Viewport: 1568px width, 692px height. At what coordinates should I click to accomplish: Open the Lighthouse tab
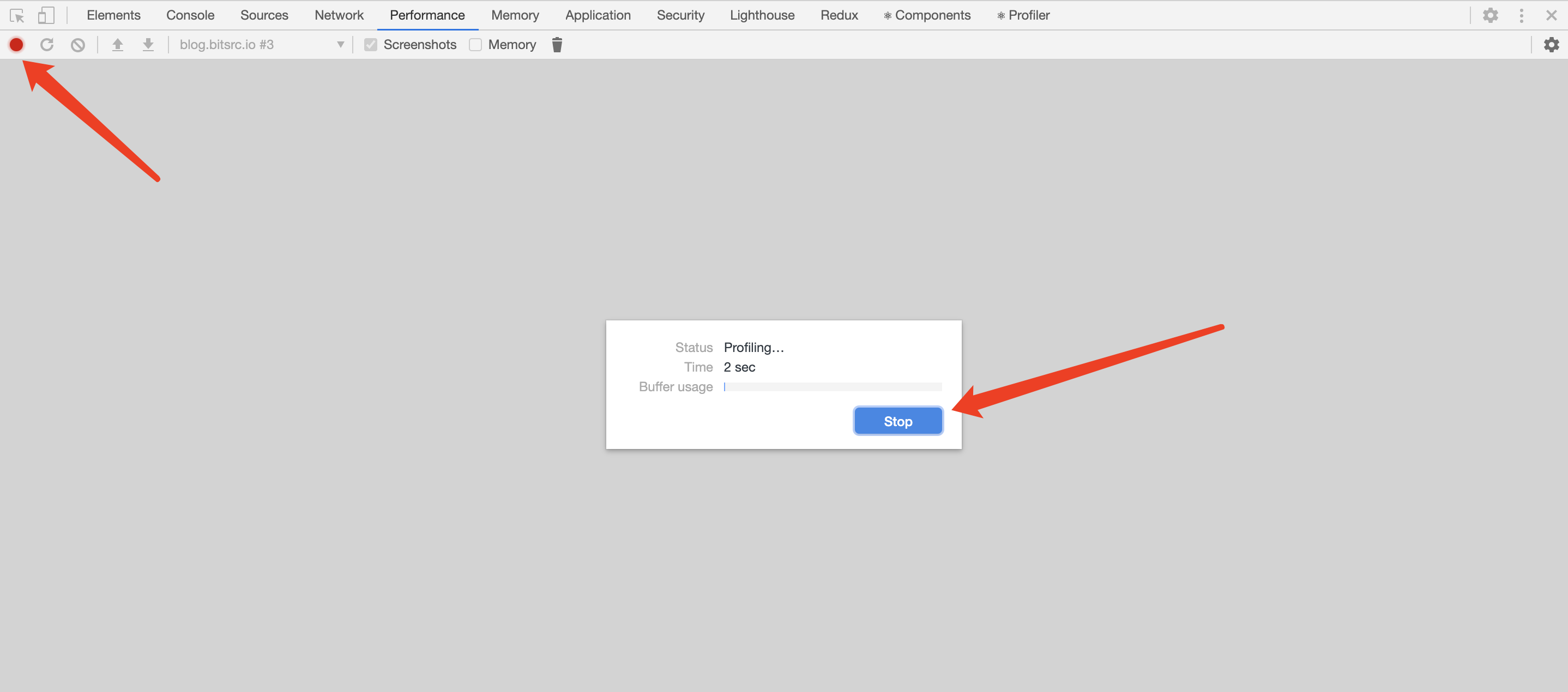[762, 15]
